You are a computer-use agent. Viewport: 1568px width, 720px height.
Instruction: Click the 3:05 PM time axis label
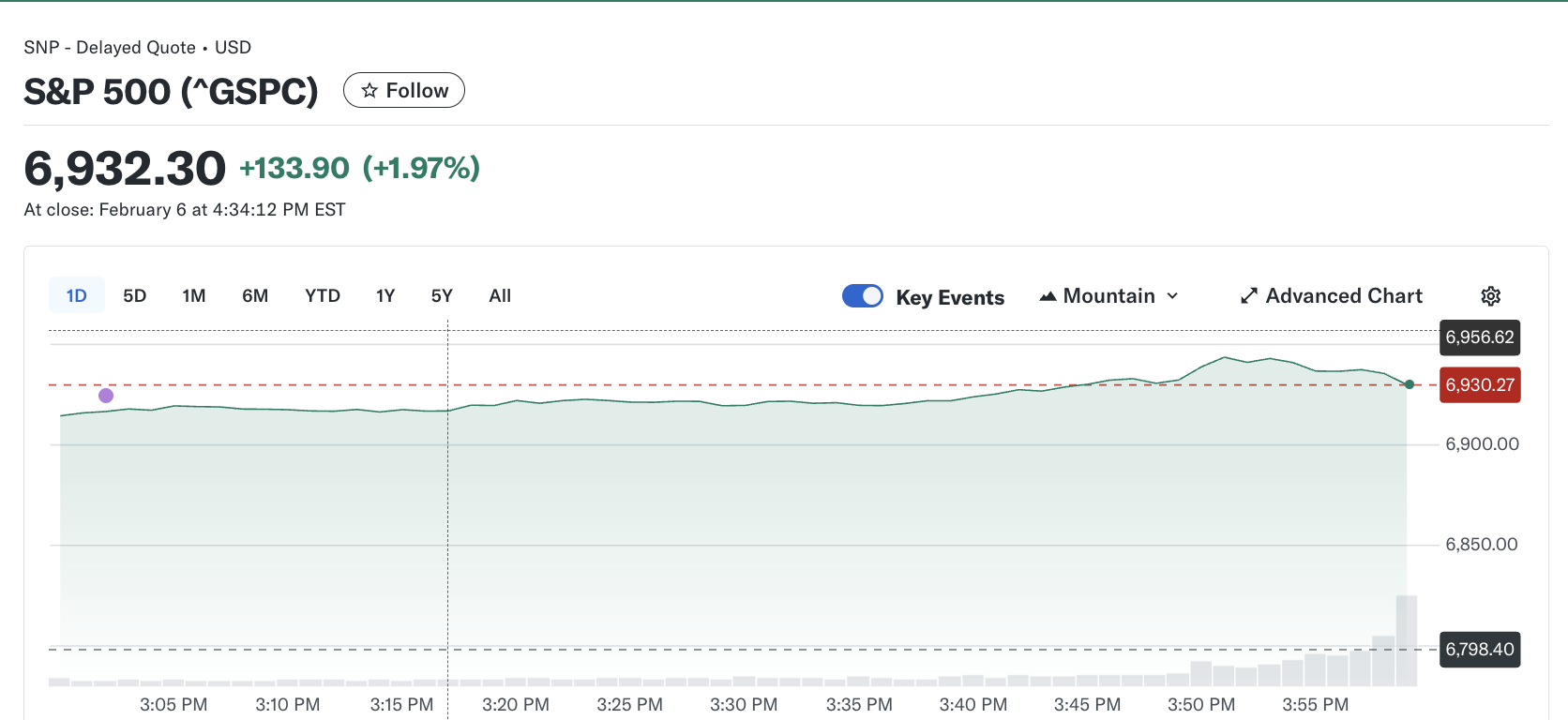173,705
